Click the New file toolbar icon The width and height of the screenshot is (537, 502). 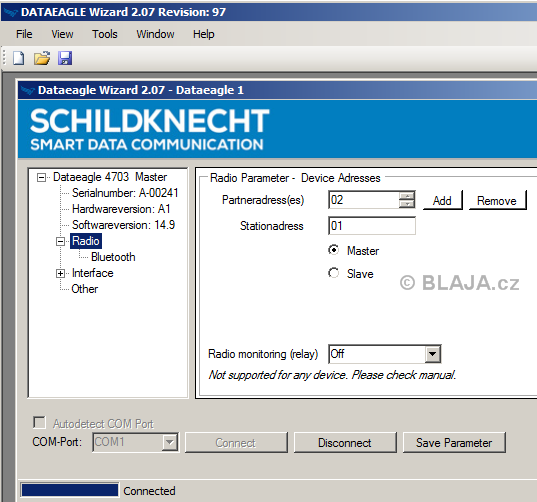click(x=18, y=58)
